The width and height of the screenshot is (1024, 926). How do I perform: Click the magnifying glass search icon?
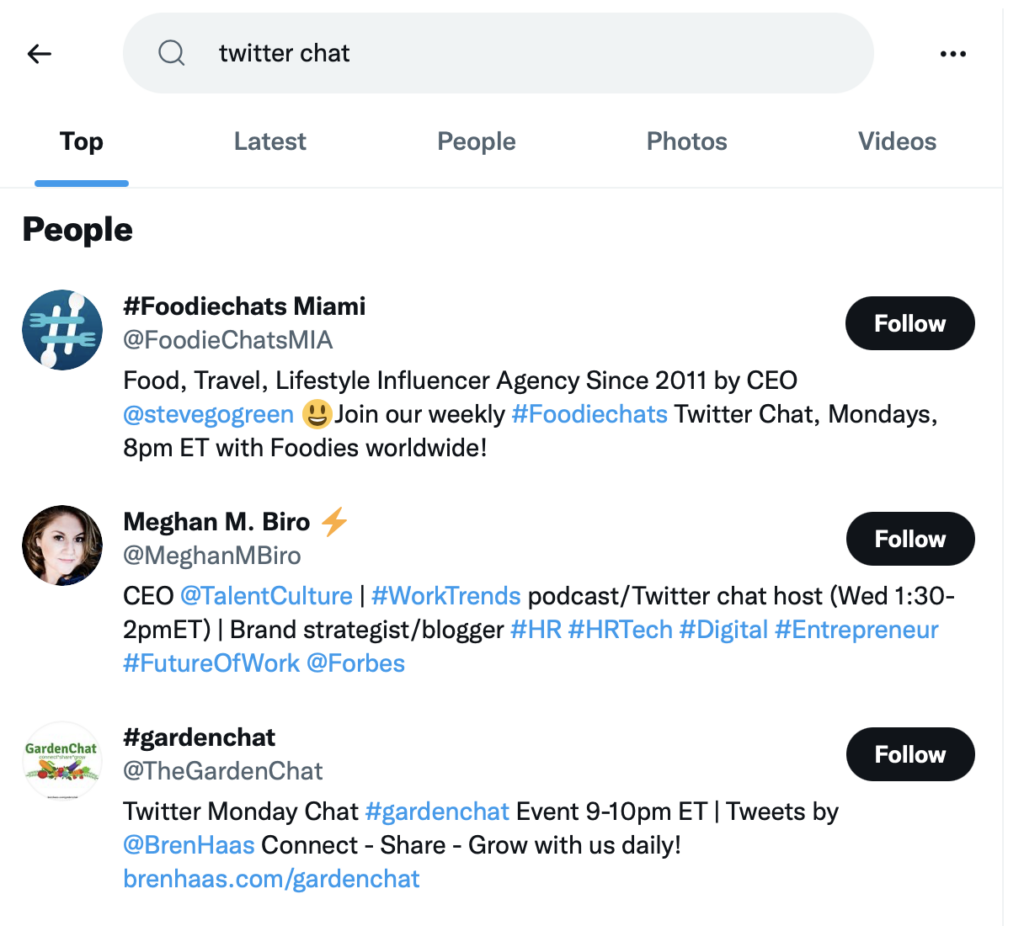tap(171, 53)
